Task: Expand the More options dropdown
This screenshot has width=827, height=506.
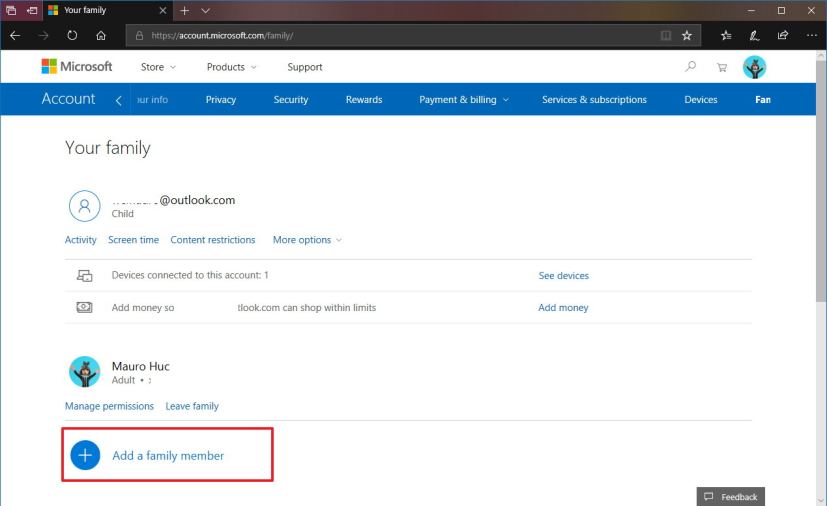Action: click(x=307, y=240)
